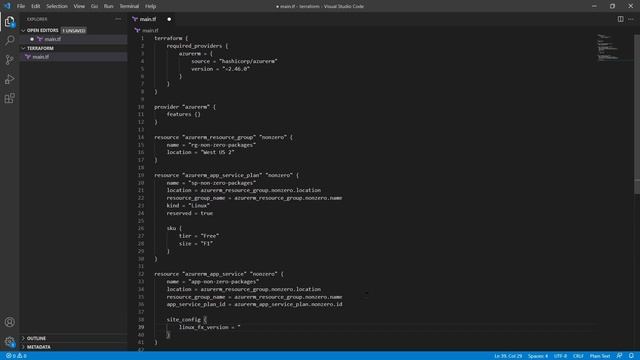Image resolution: width=640 pixels, height=360 pixels.
Task: Click Ln 39, Col 29 cursor position
Action: [508, 356]
